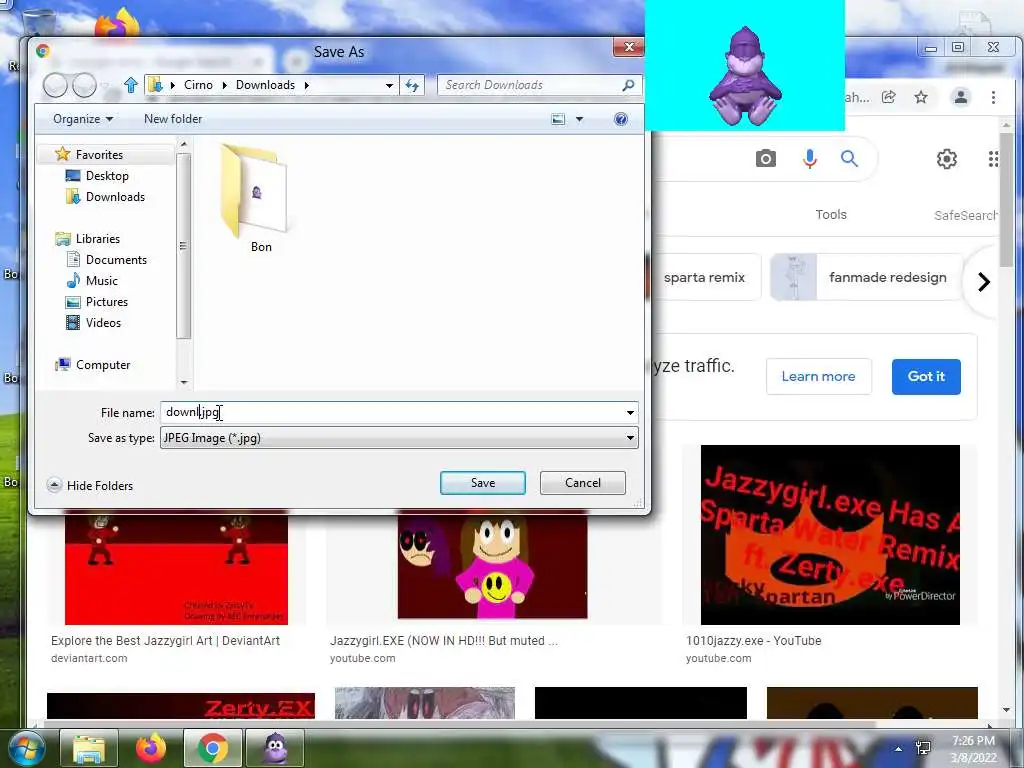The height and width of the screenshot is (768, 1024).
Task: Click the Save button
Action: (483, 483)
